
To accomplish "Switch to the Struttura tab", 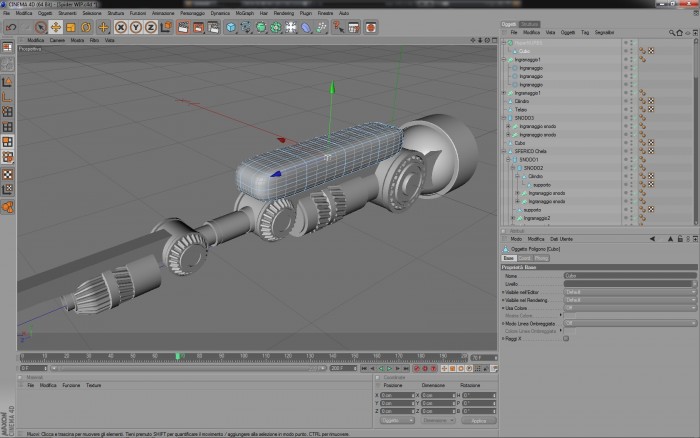I will 529,24.
